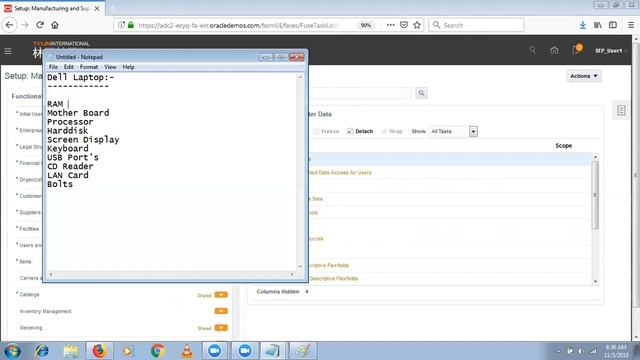
Task: Open Inventory Management orange dropdown
Action: click(x=221, y=311)
